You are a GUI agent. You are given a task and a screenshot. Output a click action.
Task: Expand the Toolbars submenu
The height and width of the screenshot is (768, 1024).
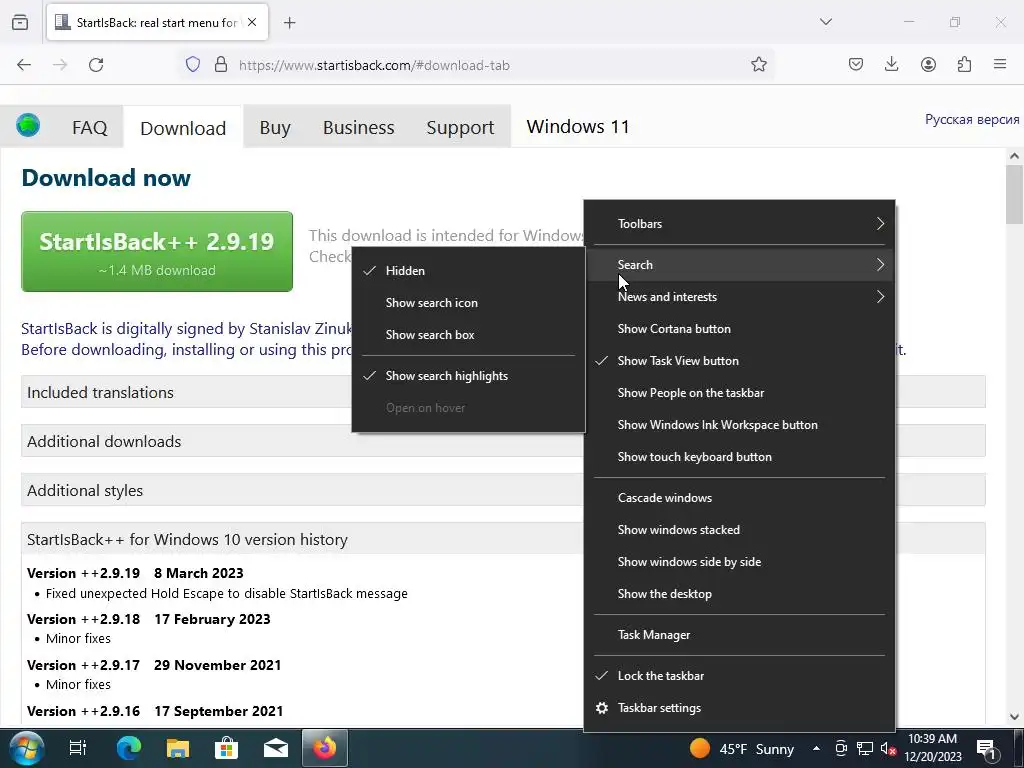(x=739, y=223)
